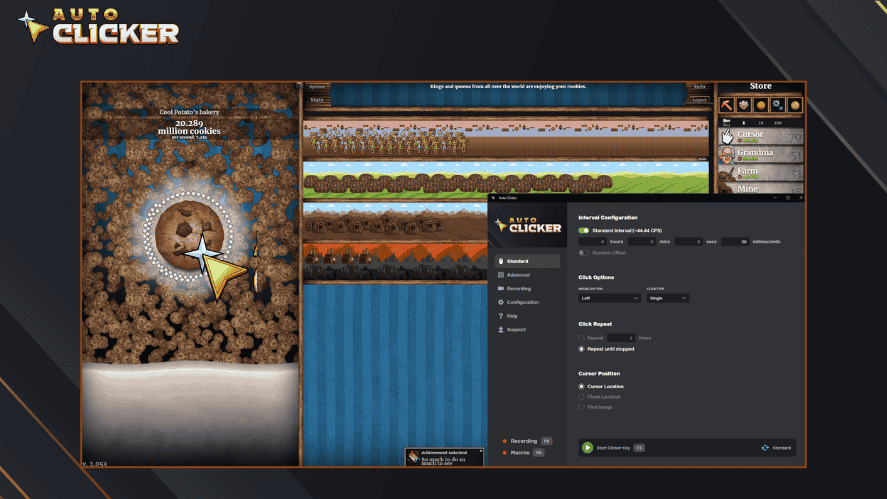
Task: Click the question mark icon beside Help
Action: pyautogui.click(x=501, y=316)
